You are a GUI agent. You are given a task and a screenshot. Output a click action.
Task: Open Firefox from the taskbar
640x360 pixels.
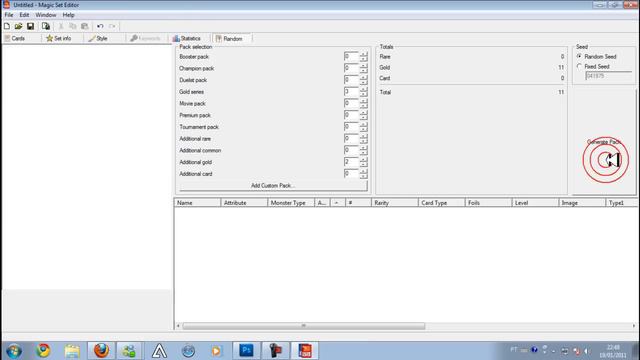point(101,351)
